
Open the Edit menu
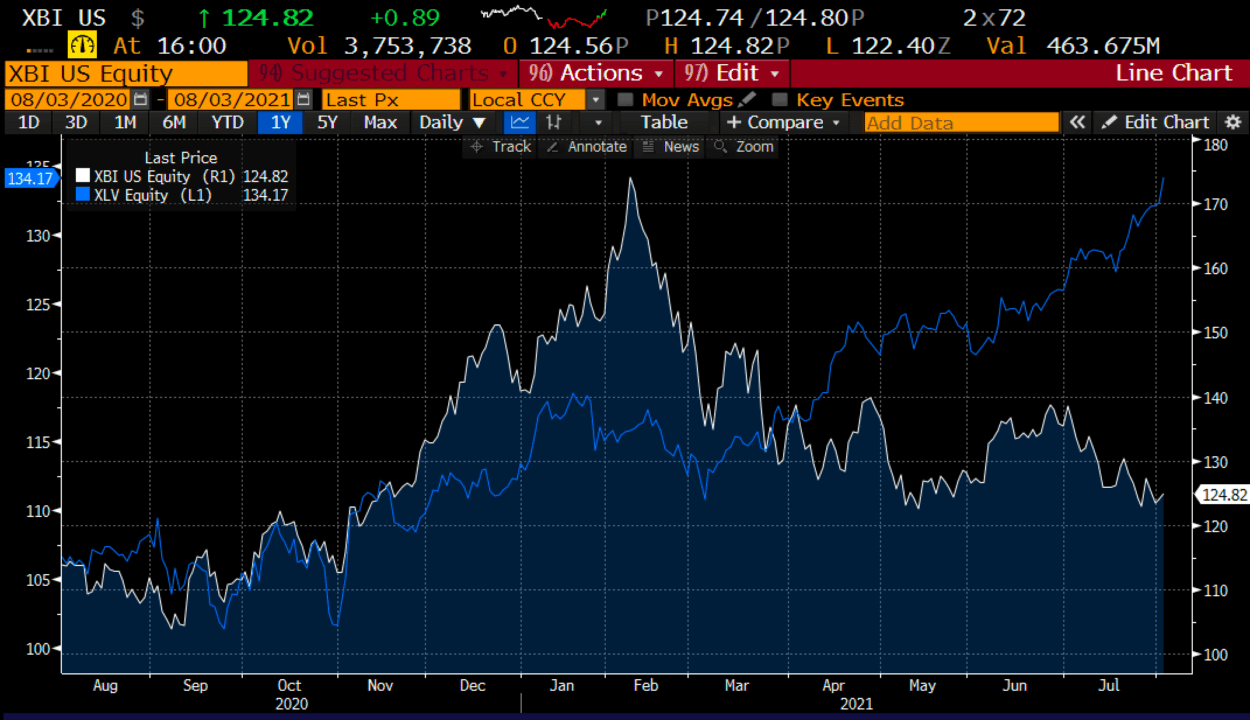pyautogui.click(x=732, y=73)
